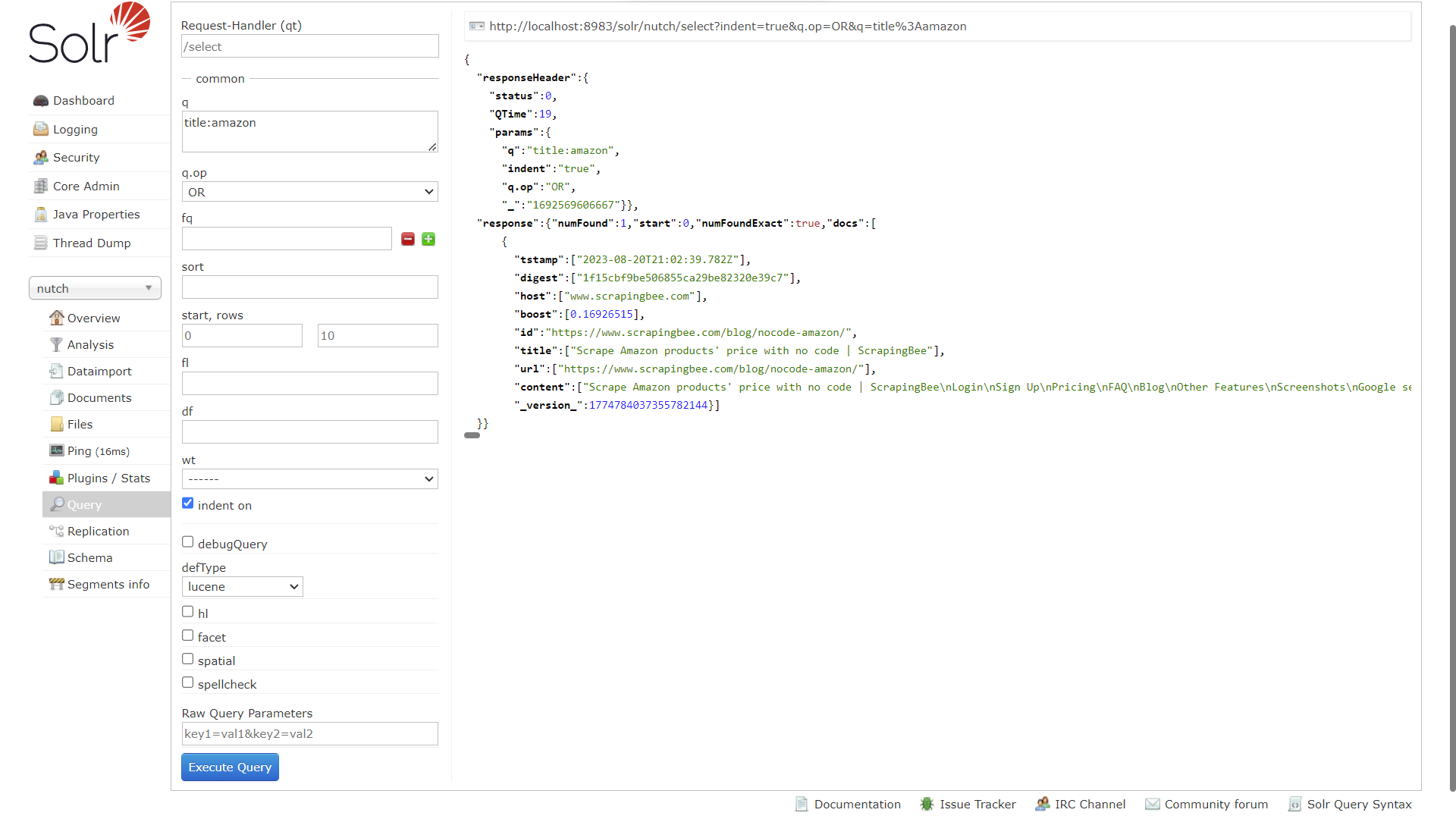
Task: Click the Dataimport icon in sidebar
Action: [x=56, y=371]
